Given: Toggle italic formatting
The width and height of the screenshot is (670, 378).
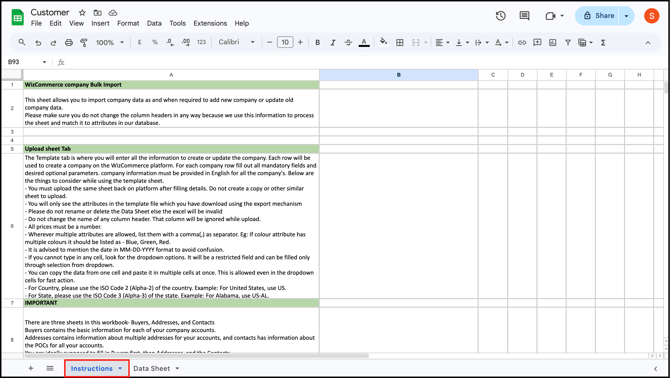Looking at the screenshot, I should (333, 42).
